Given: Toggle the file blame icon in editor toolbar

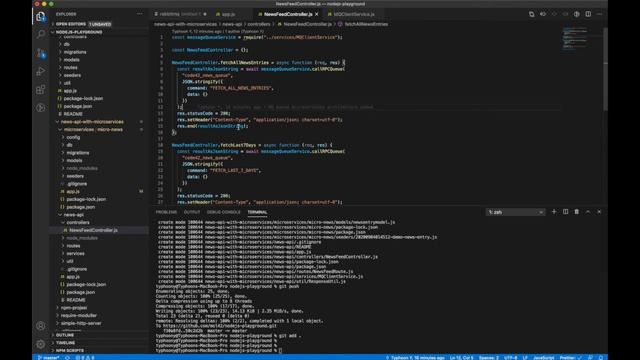Looking at the screenshot, I should tap(577, 14).
